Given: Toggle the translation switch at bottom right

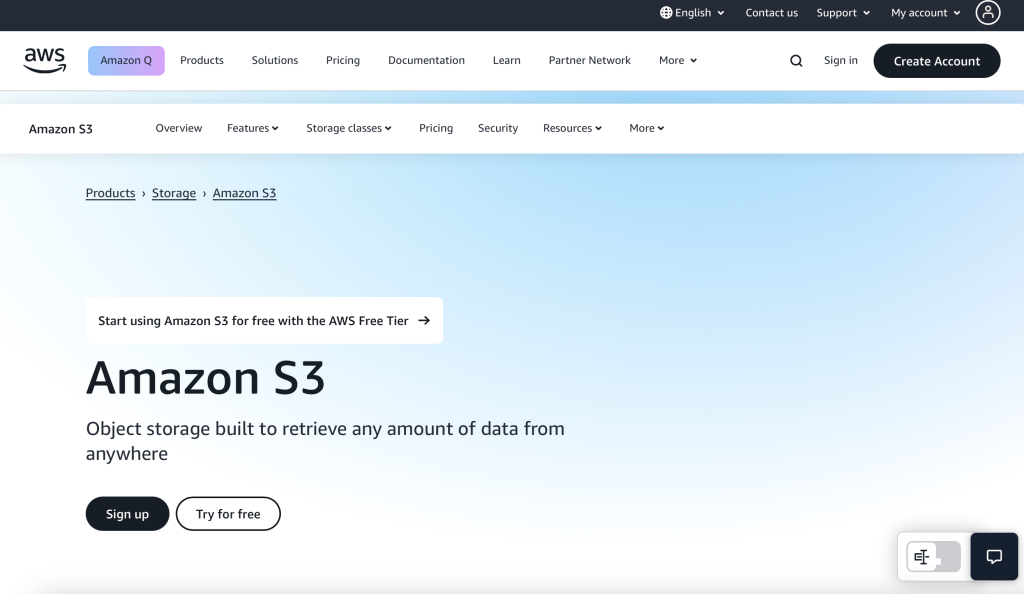Looking at the screenshot, I should [x=933, y=557].
